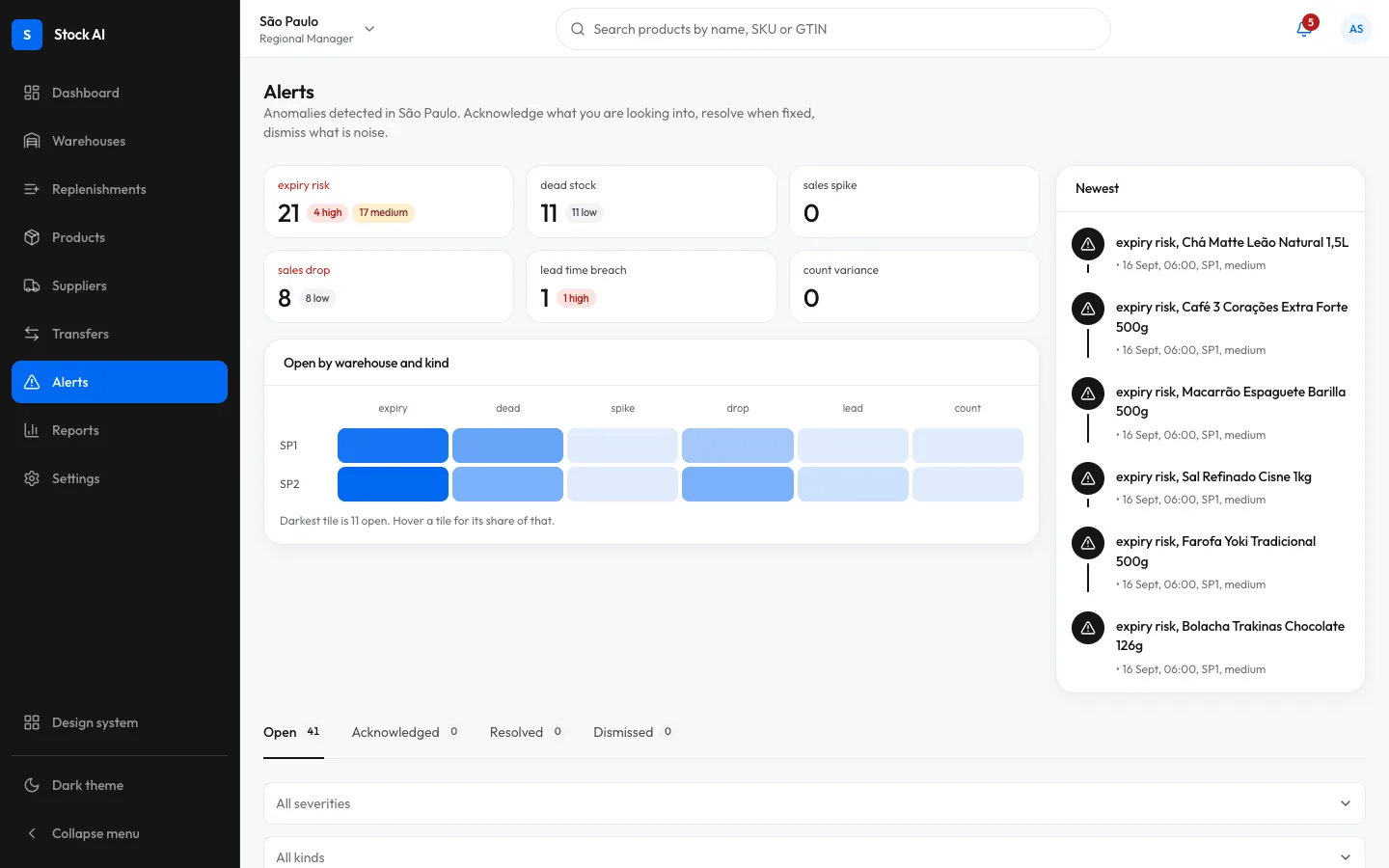Collapse the sidebar menu

click(120, 833)
